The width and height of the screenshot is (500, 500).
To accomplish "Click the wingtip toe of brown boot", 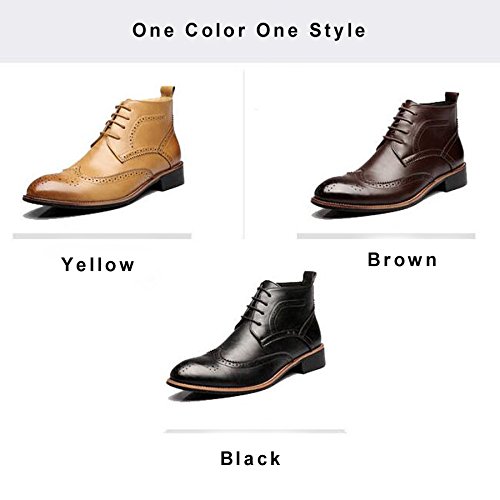I will click(x=333, y=188).
